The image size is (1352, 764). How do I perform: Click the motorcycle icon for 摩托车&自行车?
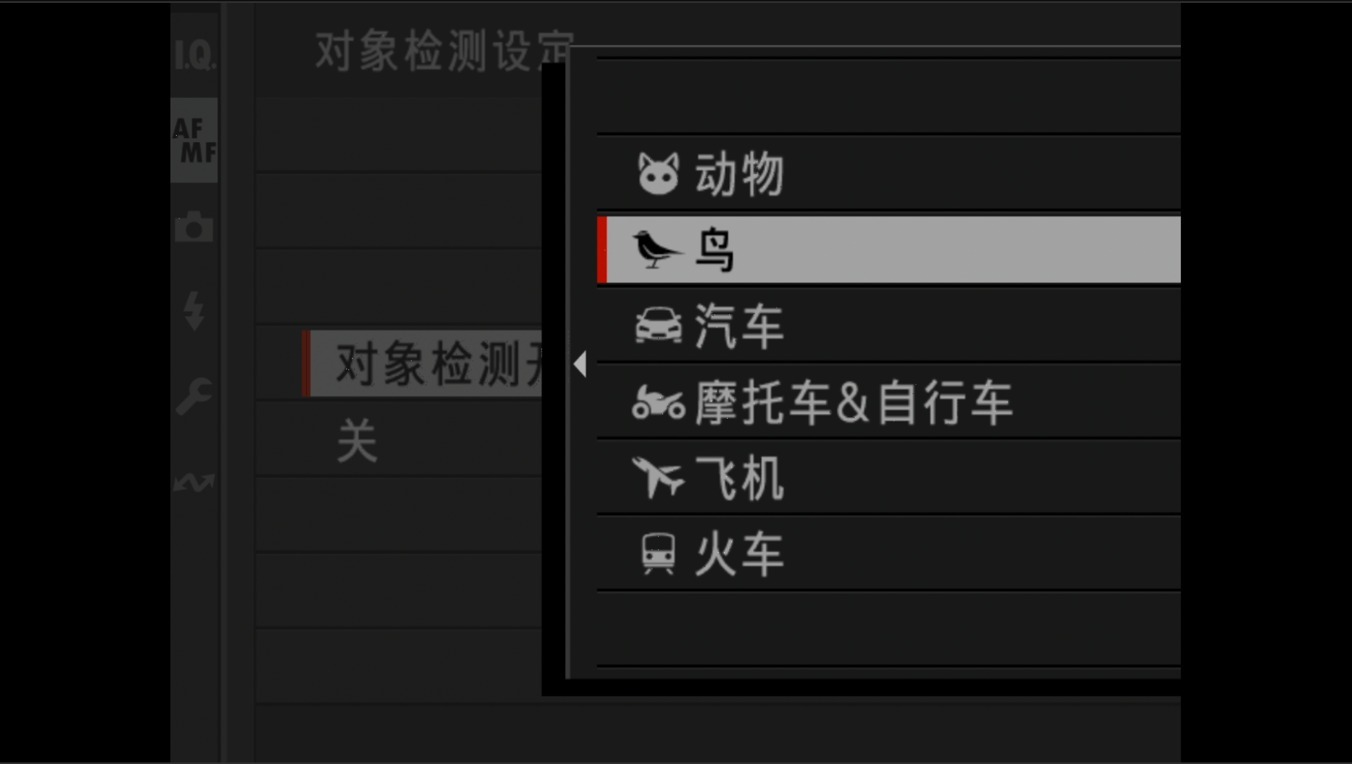pyautogui.click(x=659, y=403)
